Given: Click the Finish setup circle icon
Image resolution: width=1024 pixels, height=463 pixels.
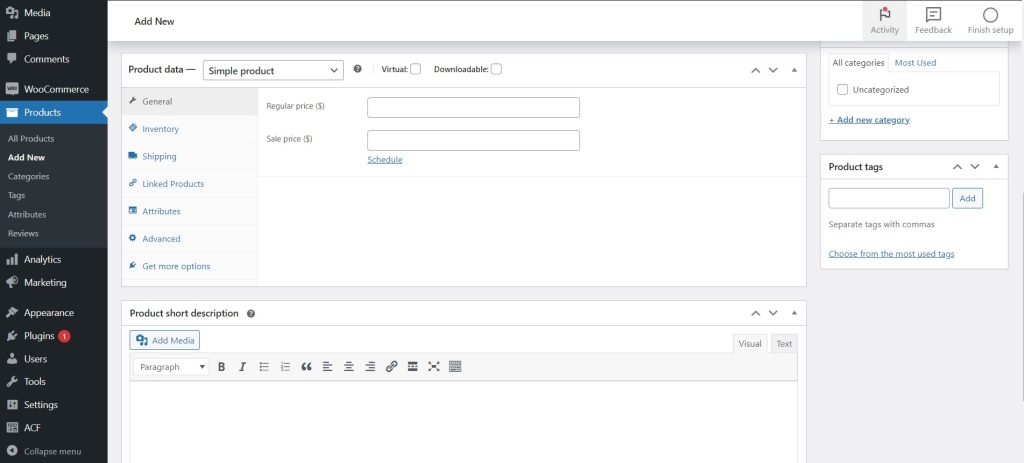Looking at the screenshot, I should point(990,14).
